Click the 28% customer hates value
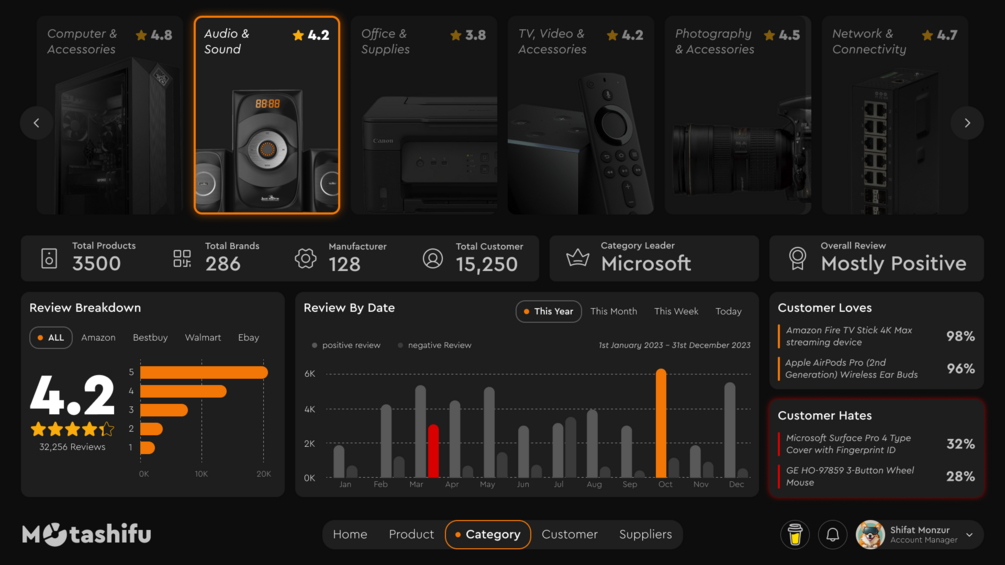This screenshot has width=1005, height=565. click(960, 476)
